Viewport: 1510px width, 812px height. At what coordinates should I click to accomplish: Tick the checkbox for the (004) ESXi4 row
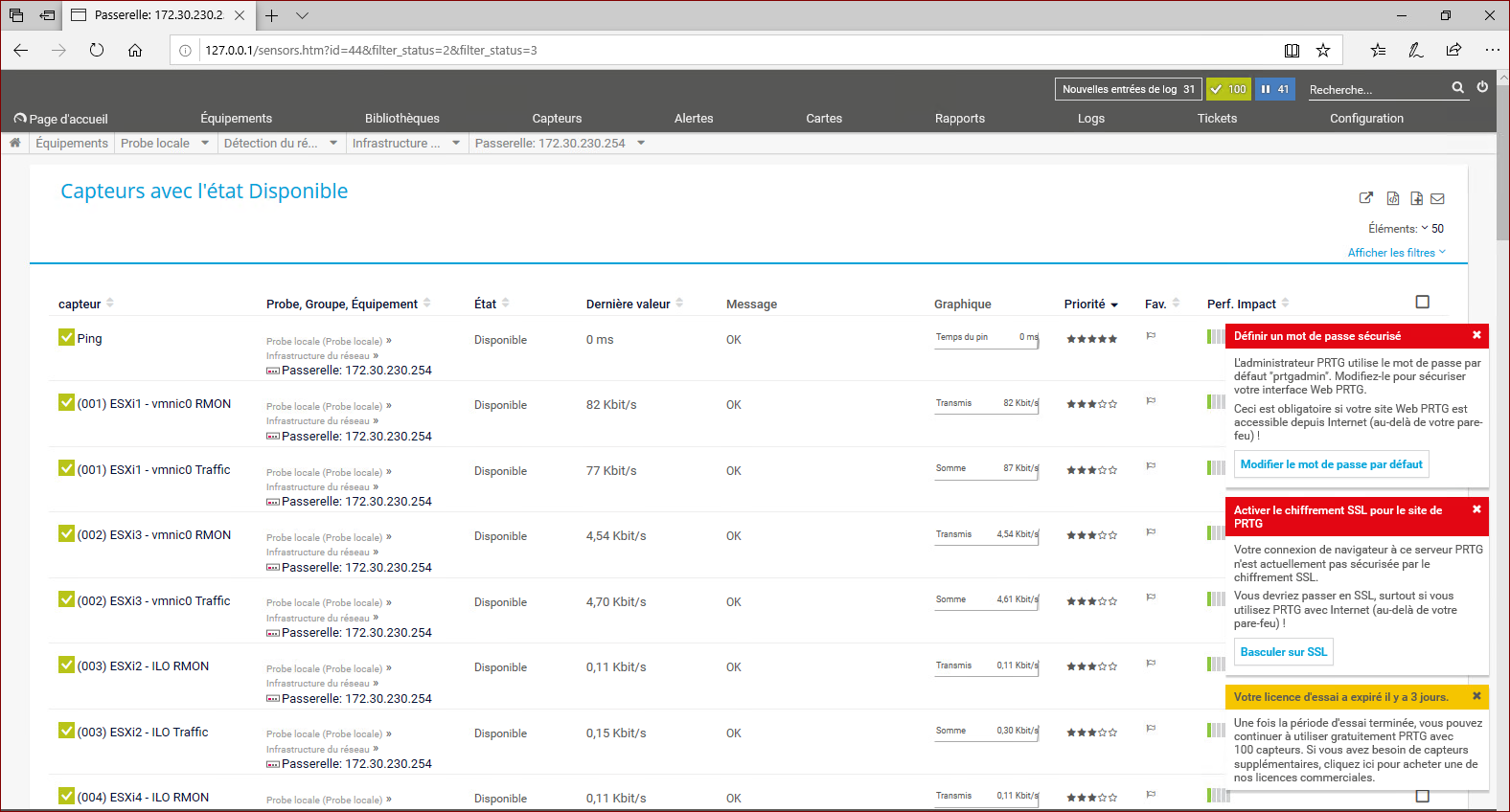coord(1423,796)
